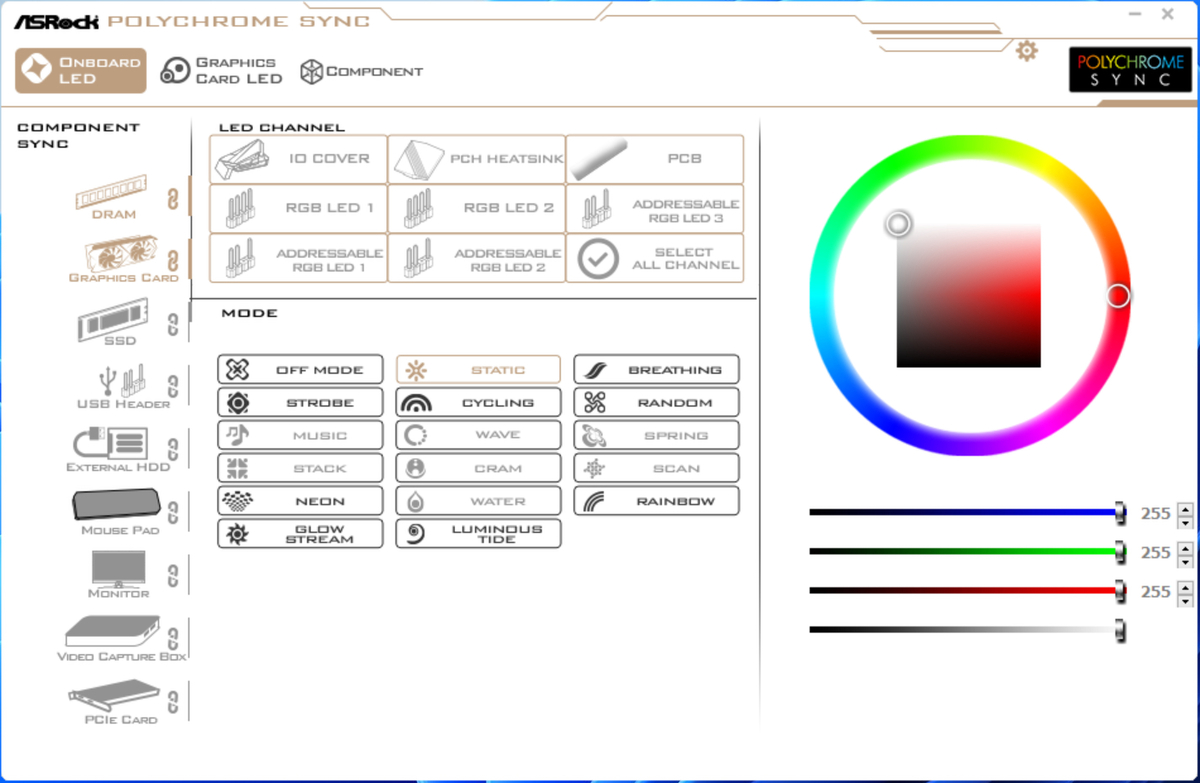Select the Mouse Pad component icon
Image resolution: width=1200 pixels, height=783 pixels.
click(117, 512)
